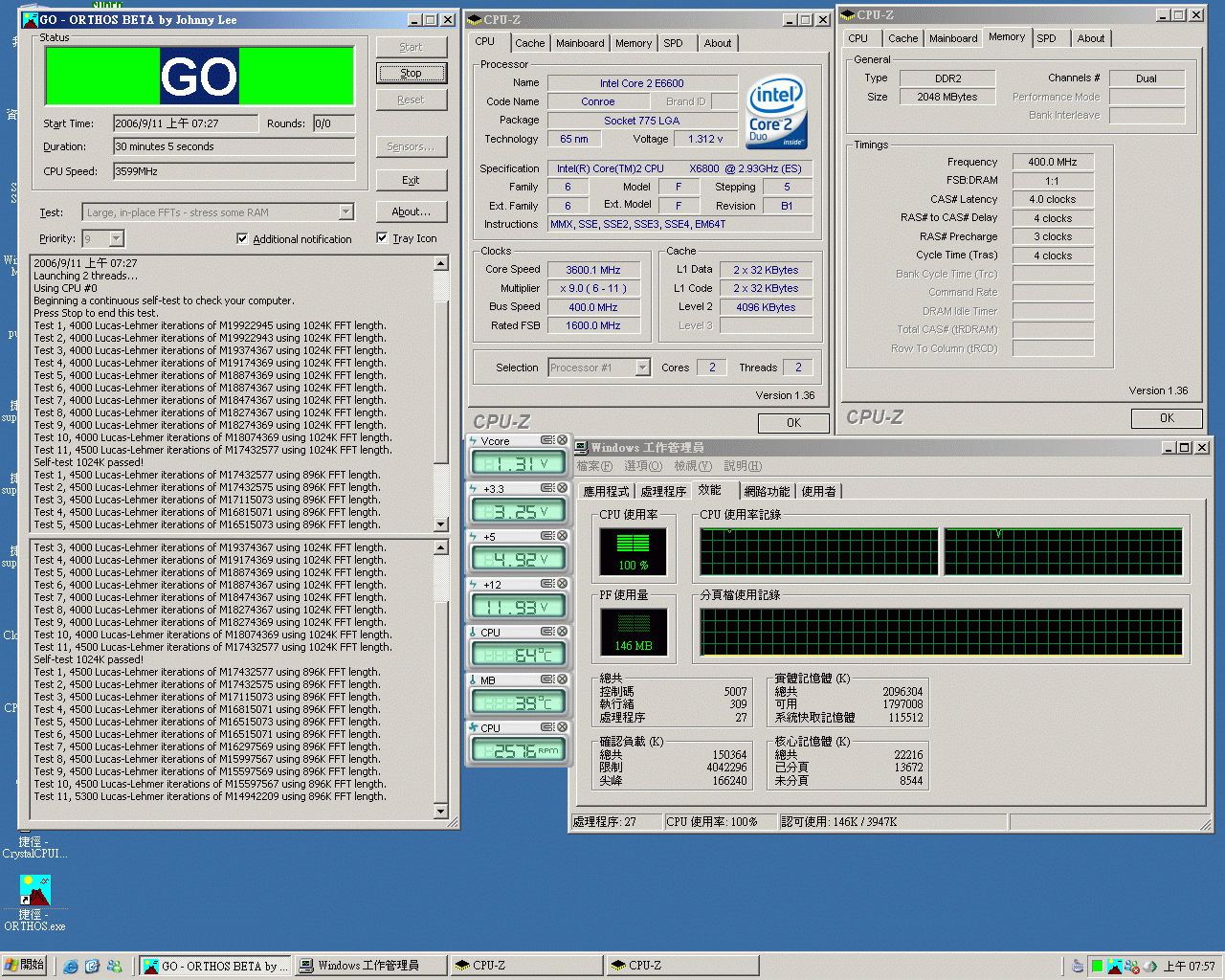Close the +12 voltage gadget
Image resolution: width=1225 pixels, height=980 pixels.
point(563,584)
